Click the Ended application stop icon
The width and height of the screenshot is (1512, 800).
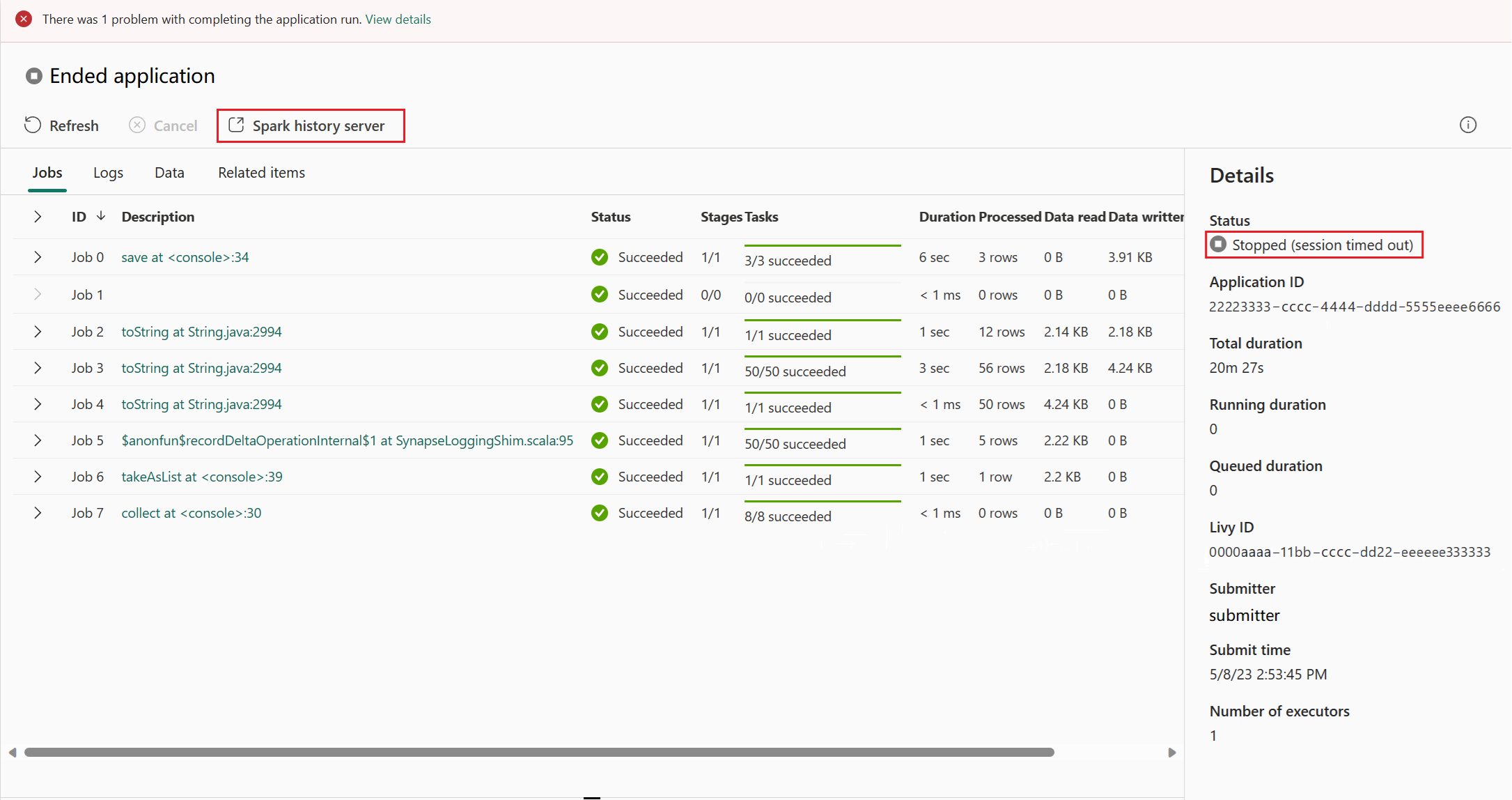(33, 76)
